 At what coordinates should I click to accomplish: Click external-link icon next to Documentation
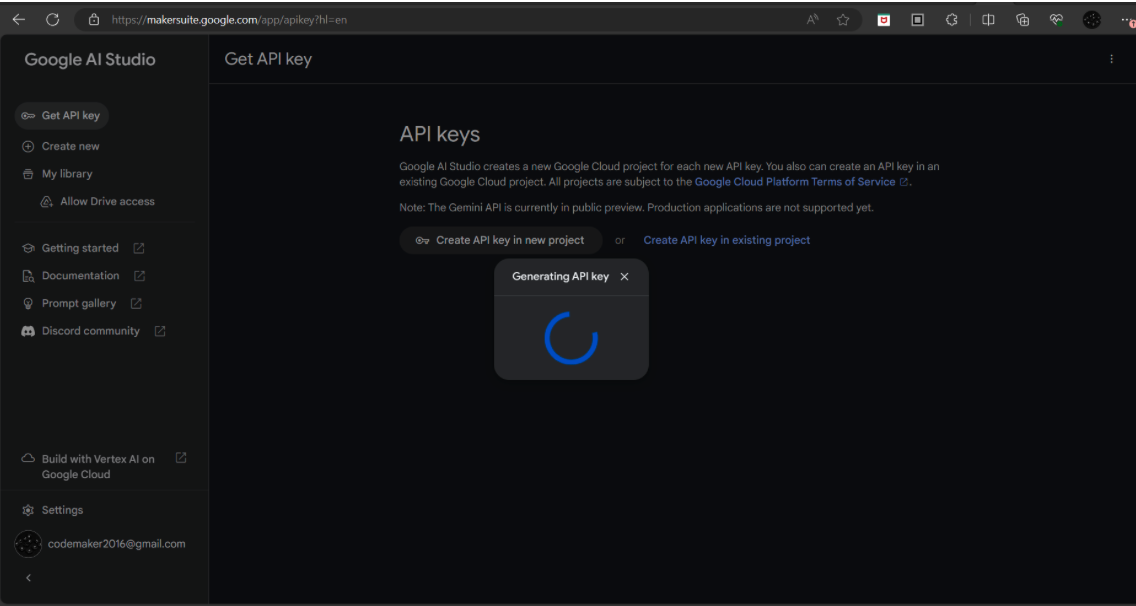coord(140,275)
